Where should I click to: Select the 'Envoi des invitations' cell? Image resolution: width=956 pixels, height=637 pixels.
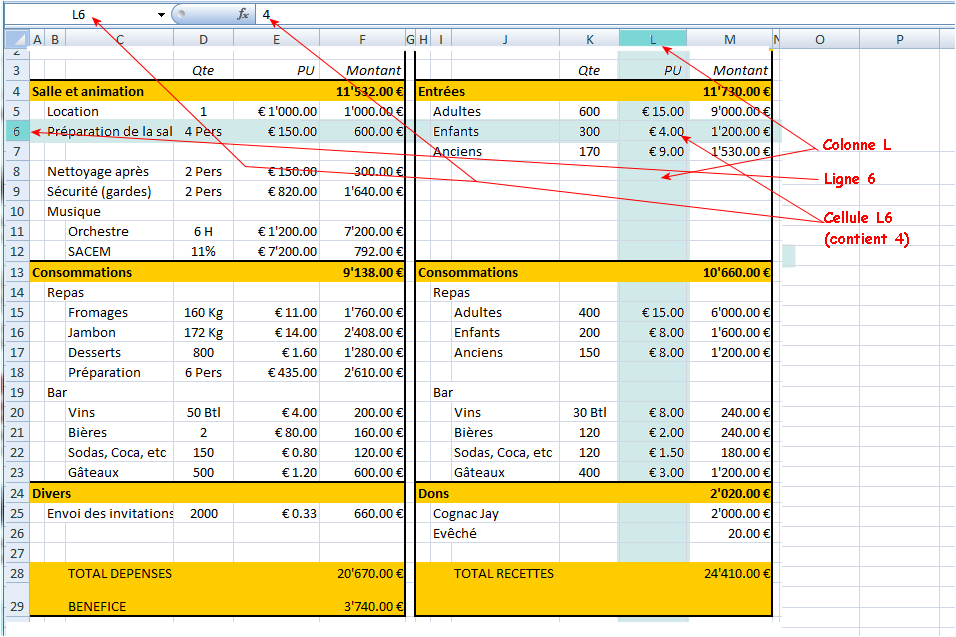pos(110,513)
